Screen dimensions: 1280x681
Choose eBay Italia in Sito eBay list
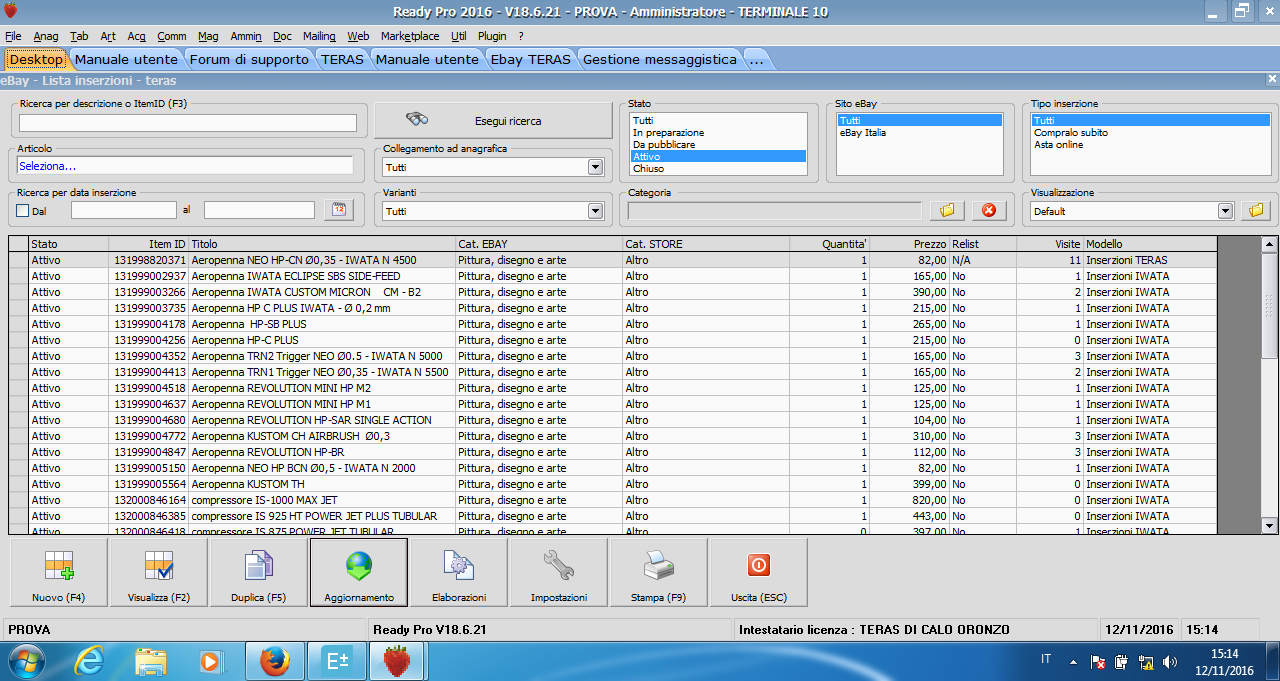point(919,133)
